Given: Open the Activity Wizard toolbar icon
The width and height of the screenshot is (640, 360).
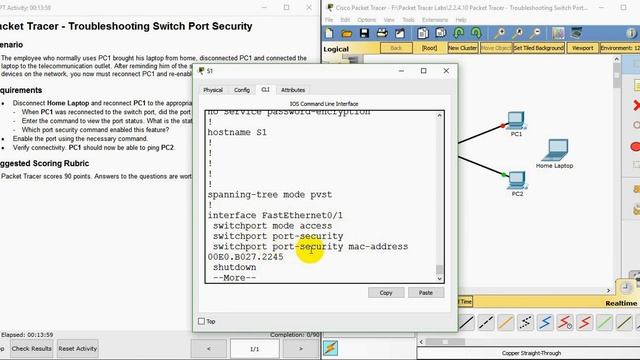Looking at the screenshot, I should pyautogui.click(x=400, y=33).
